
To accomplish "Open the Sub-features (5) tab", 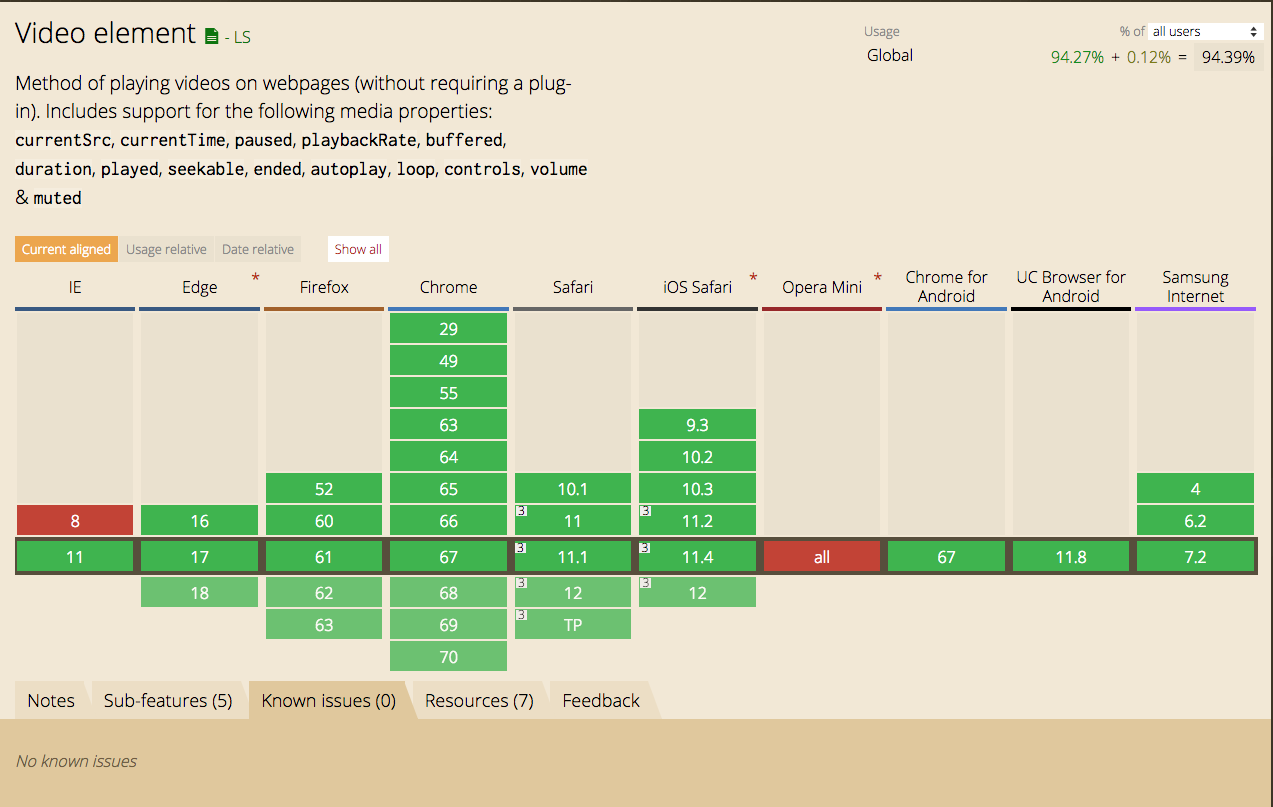I will (168, 700).
